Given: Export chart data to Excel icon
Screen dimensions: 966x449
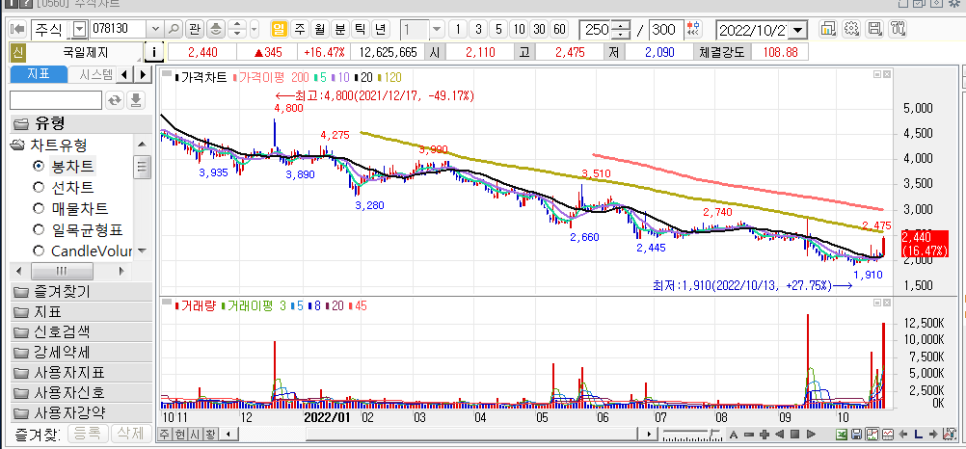Looking at the screenshot, I should (841, 434).
